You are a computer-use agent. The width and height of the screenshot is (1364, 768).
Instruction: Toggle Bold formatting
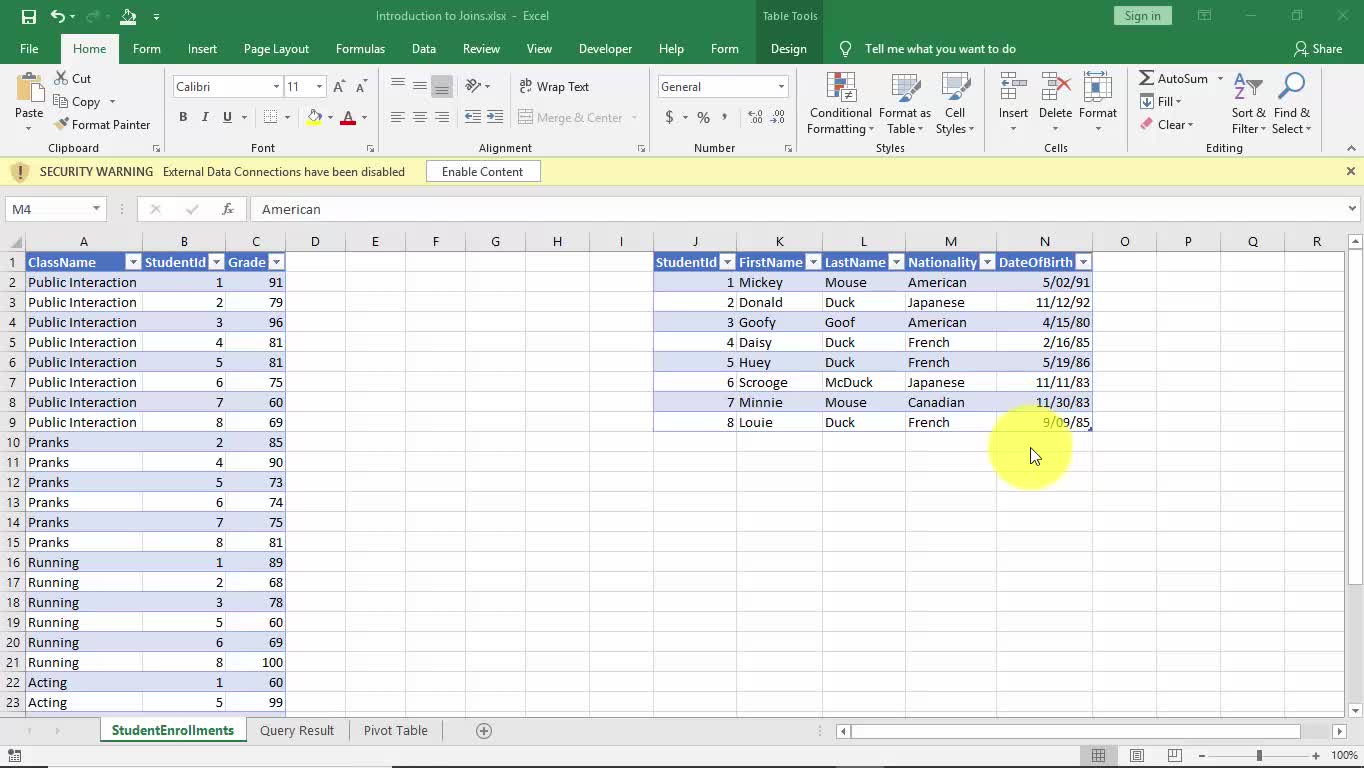pos(183,118)
